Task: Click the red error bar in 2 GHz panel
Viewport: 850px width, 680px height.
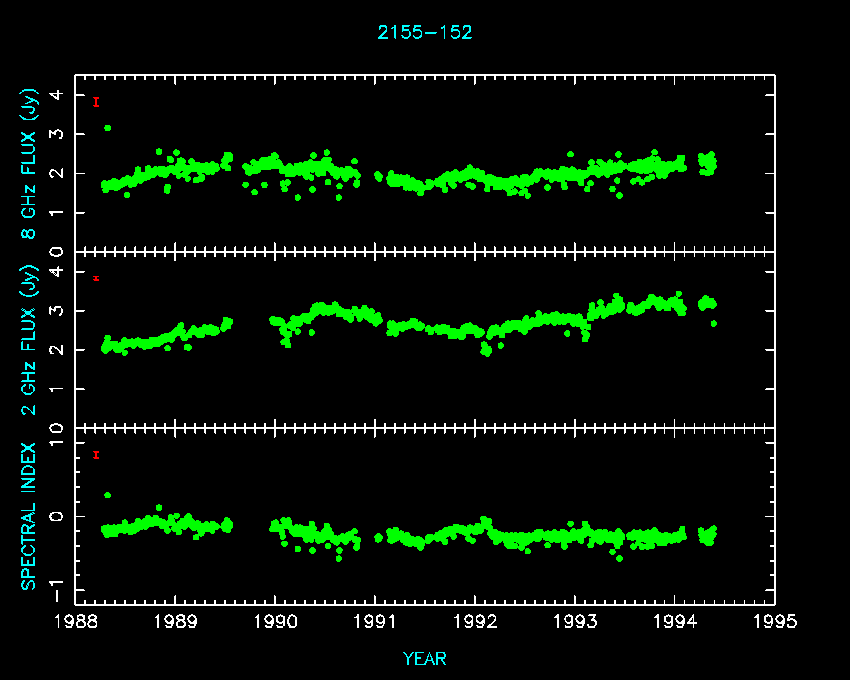Action: pos(96,278)
